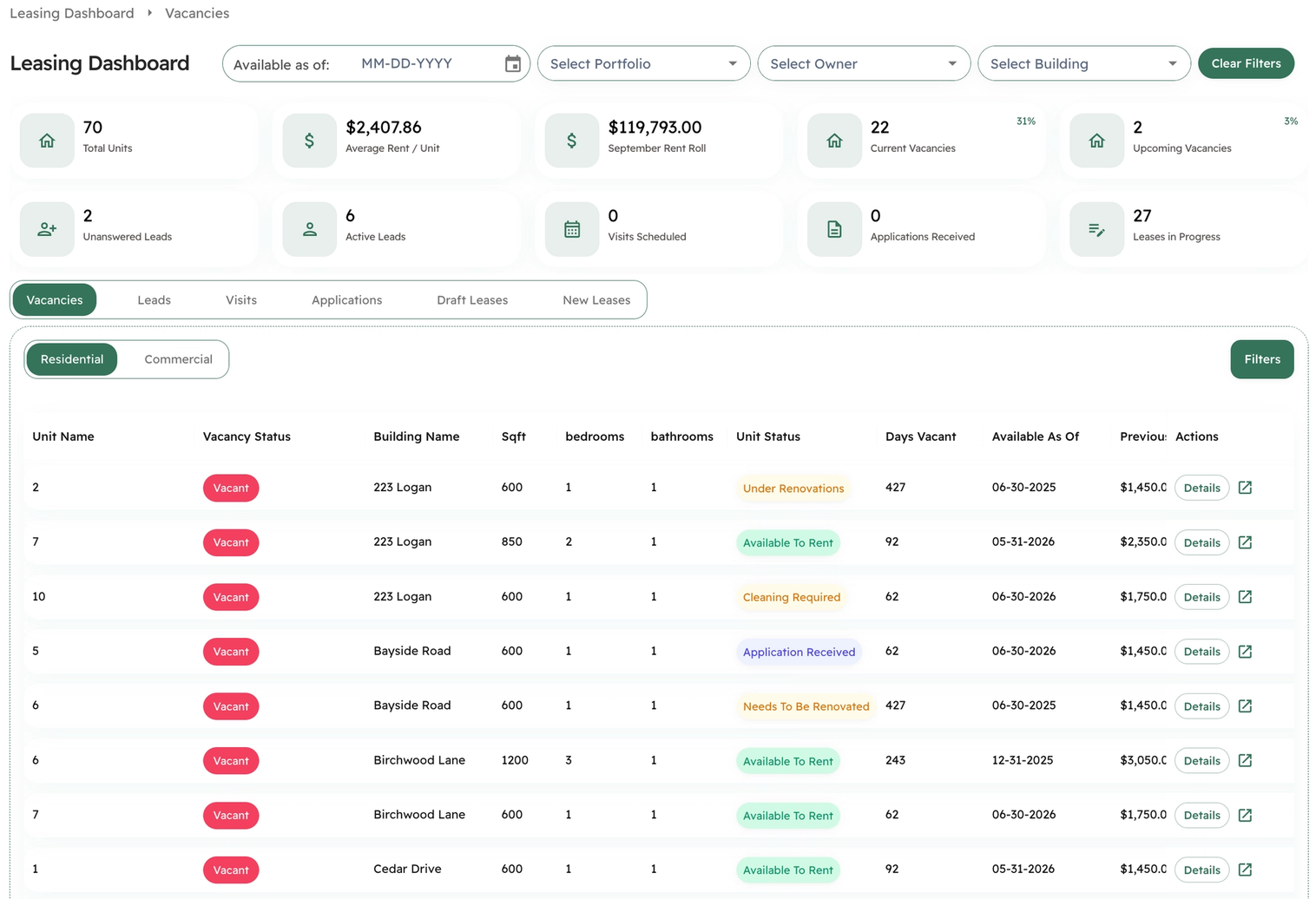Open the New Leases tab

tap(596, 300)
